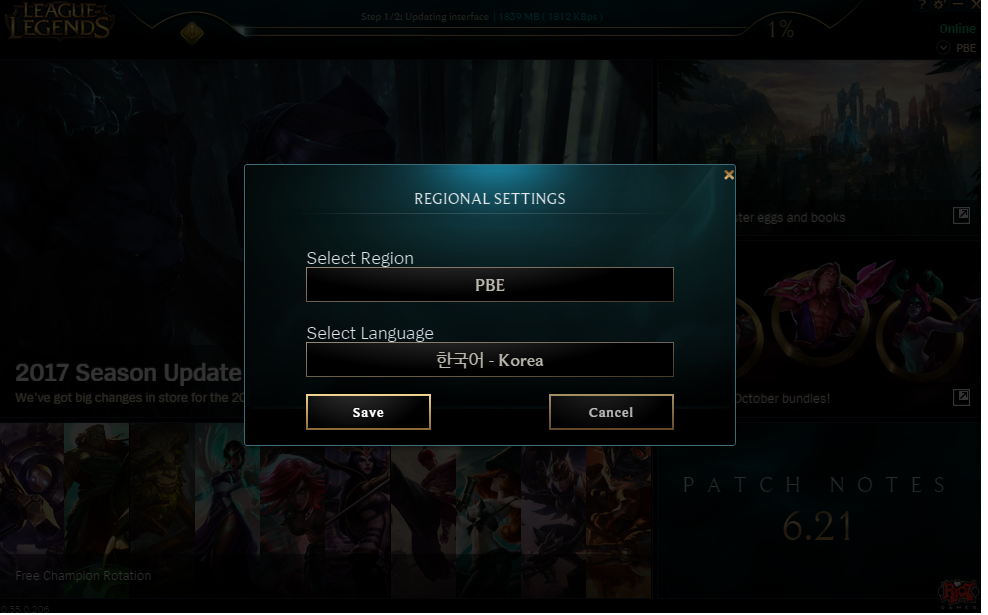
Task: Minimize the launcher window
Action: click(x=958, y=4)
